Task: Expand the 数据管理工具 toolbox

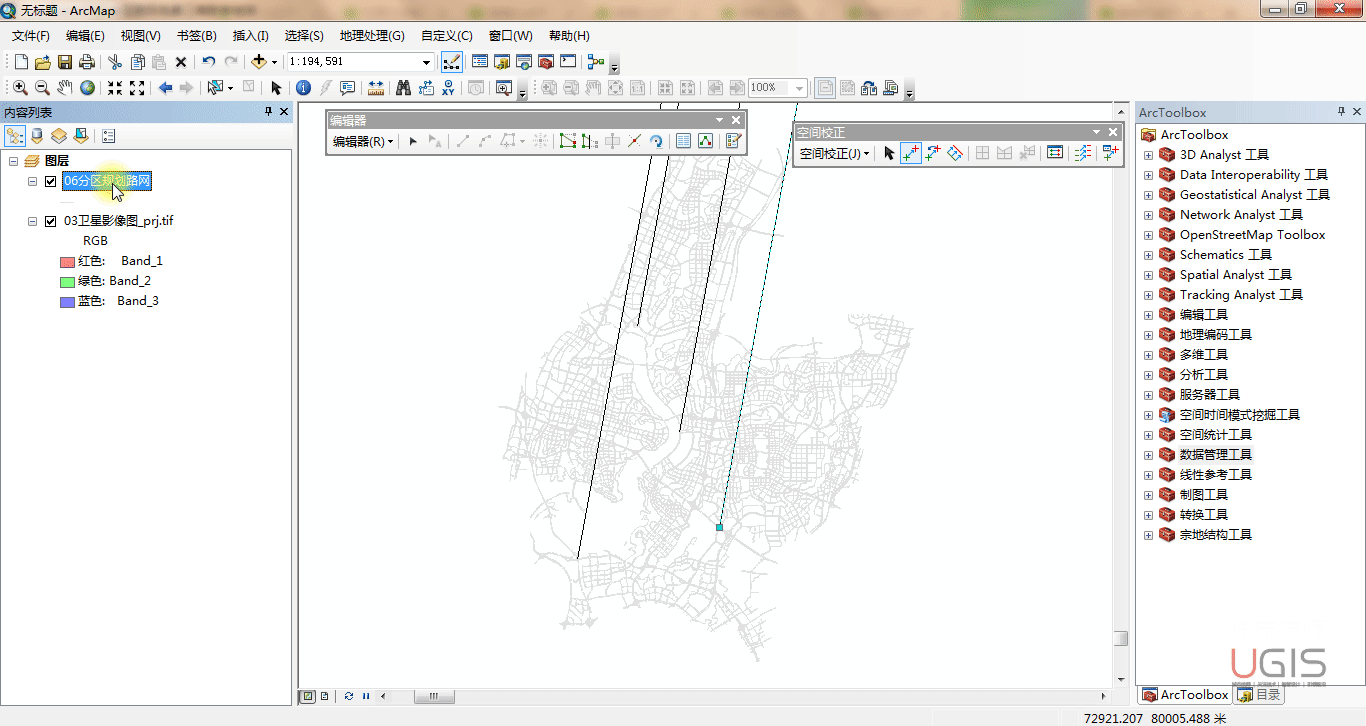Action: 1148,455
